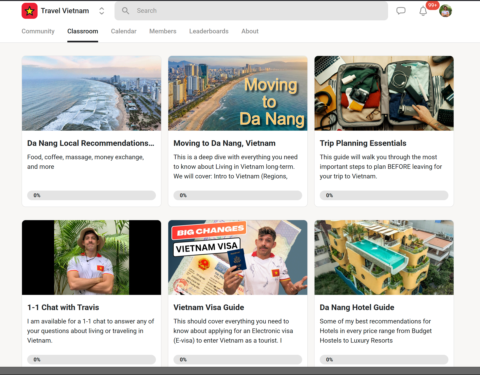Click the Da Nang Local Recommendations title
480x375 pixels.
tap(91, 143)
